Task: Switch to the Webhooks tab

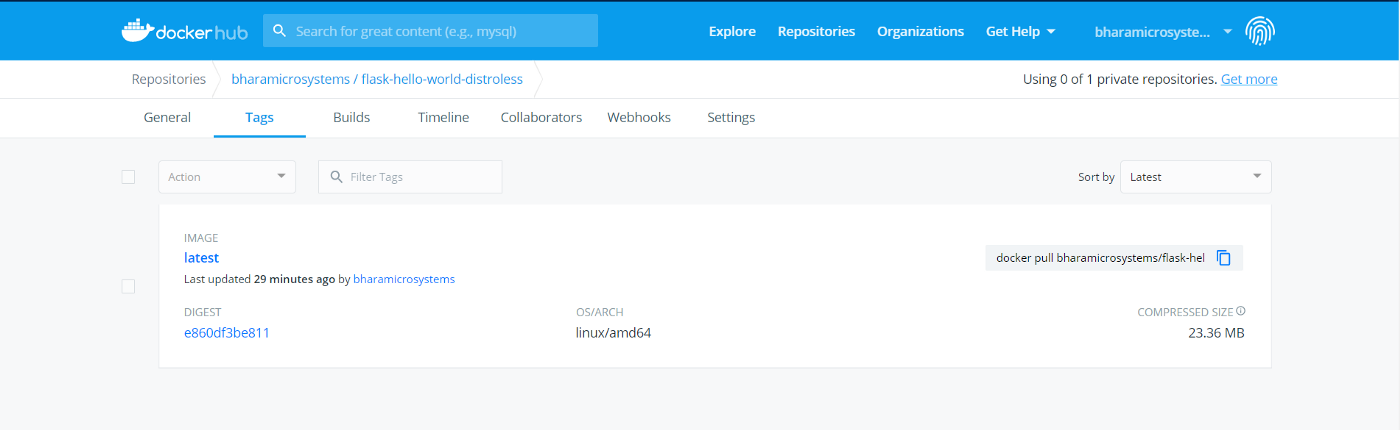Action: [x=639, y=117]
